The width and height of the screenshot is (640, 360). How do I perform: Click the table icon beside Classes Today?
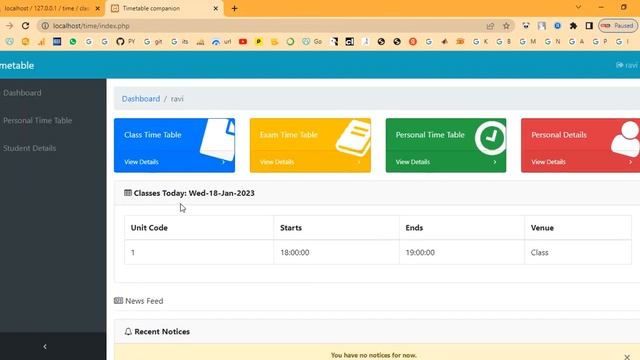click(128, 193)
